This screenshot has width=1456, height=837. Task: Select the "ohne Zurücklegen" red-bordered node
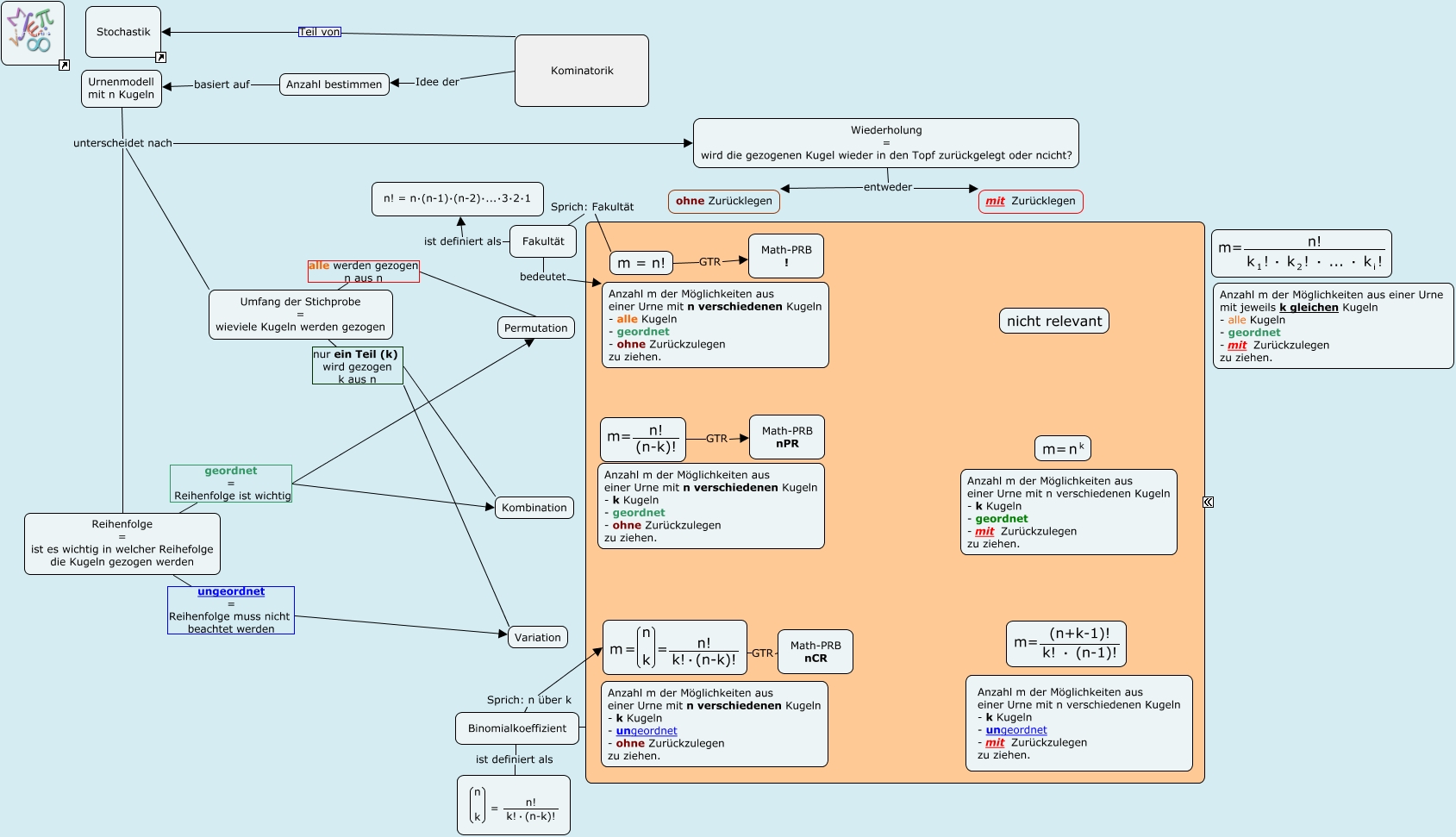(x=724, y=201)
